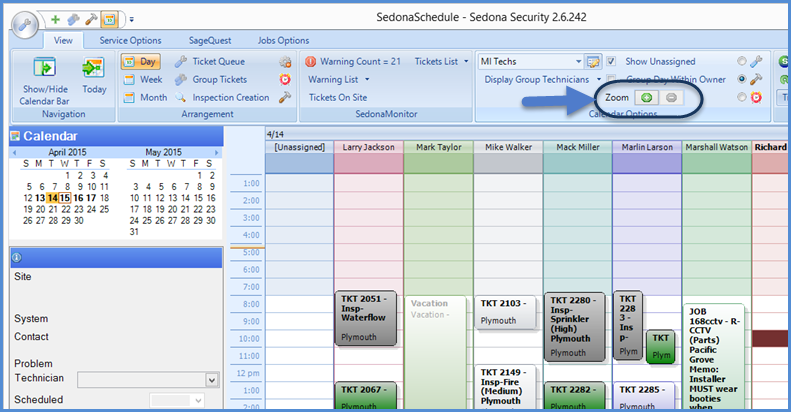Click the Ticket Queue wrench icon
Viewport: 791px width, 412px height.
[181, 62]
